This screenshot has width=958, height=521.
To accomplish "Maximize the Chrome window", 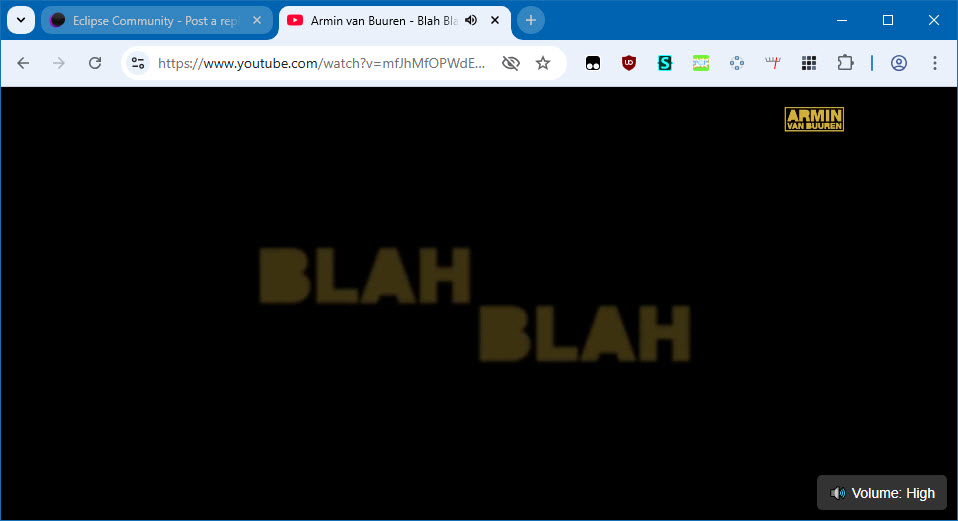I will coord(888,20).
